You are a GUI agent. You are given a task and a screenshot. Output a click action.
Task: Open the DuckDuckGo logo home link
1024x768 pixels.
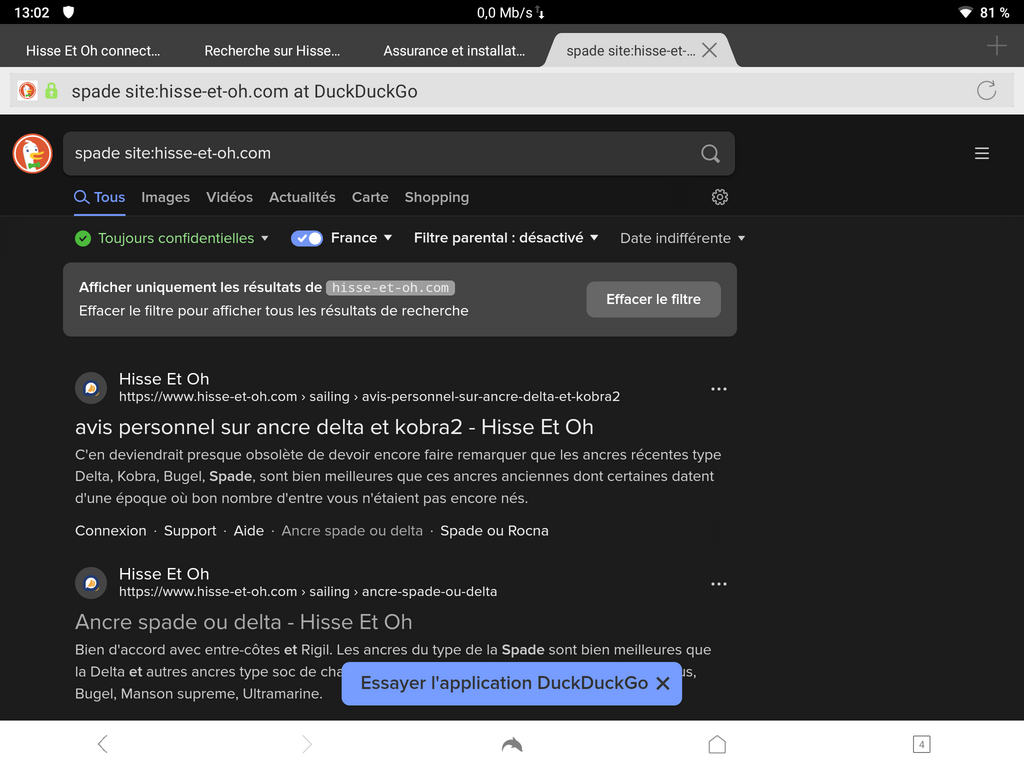32,153
